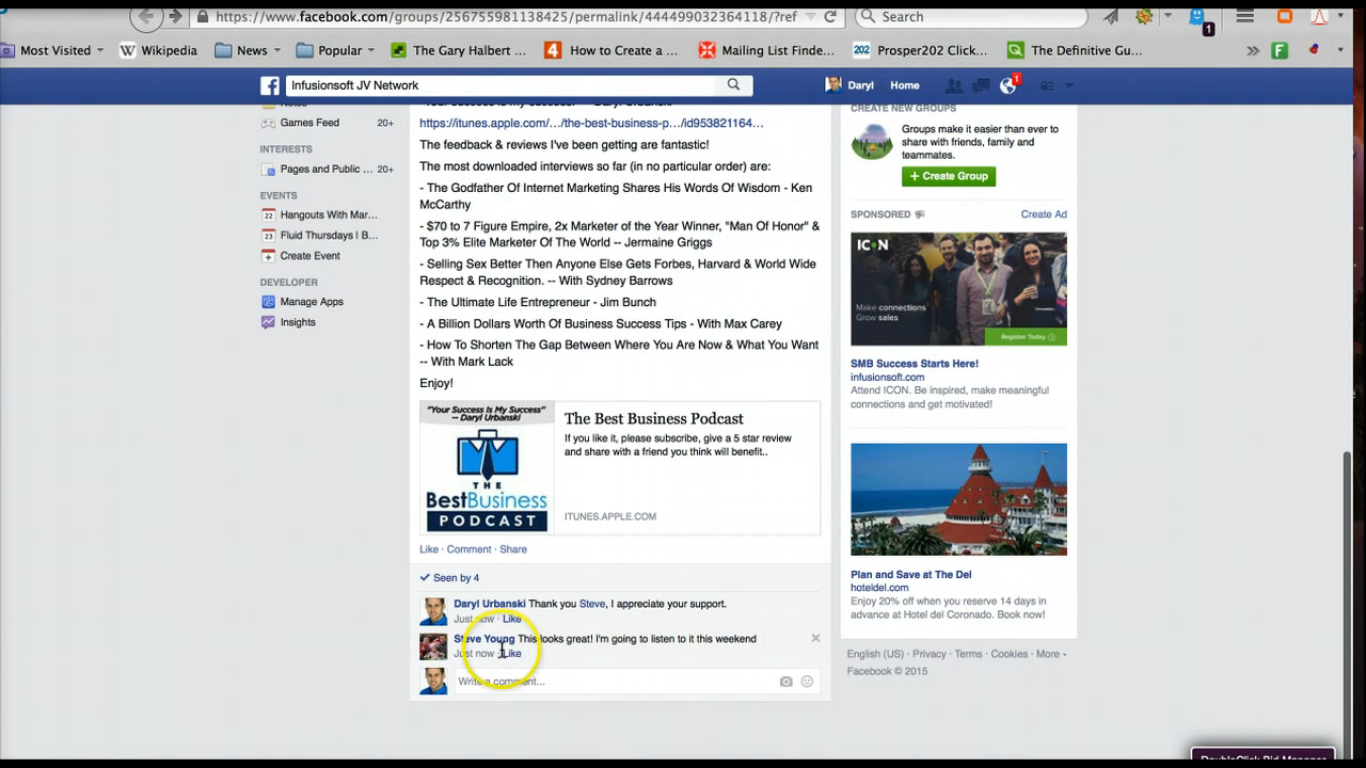This screenshot has width=1366, height=768.
Task: Click the Hotel del Coronado ad image
Action: coord(959,499)
